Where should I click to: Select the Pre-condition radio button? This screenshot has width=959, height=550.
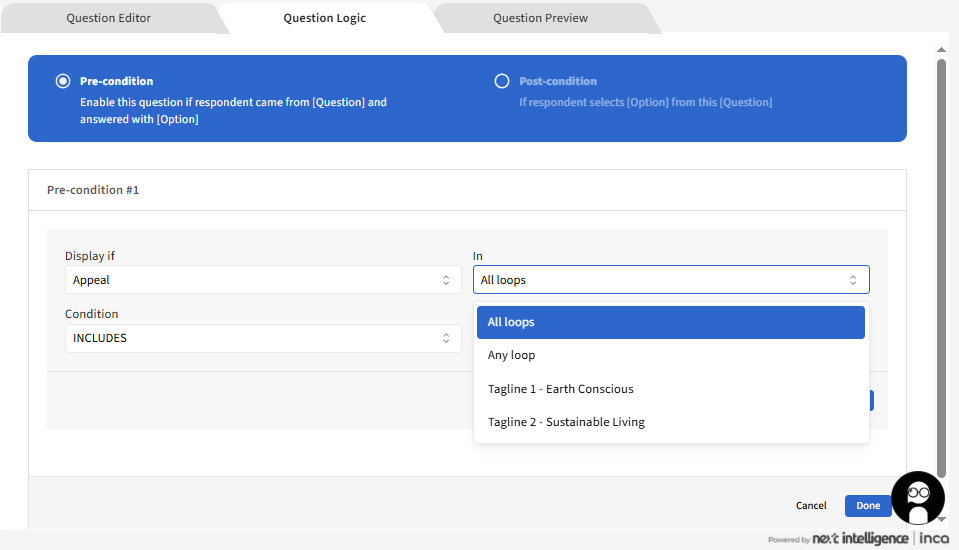[64, 81]
